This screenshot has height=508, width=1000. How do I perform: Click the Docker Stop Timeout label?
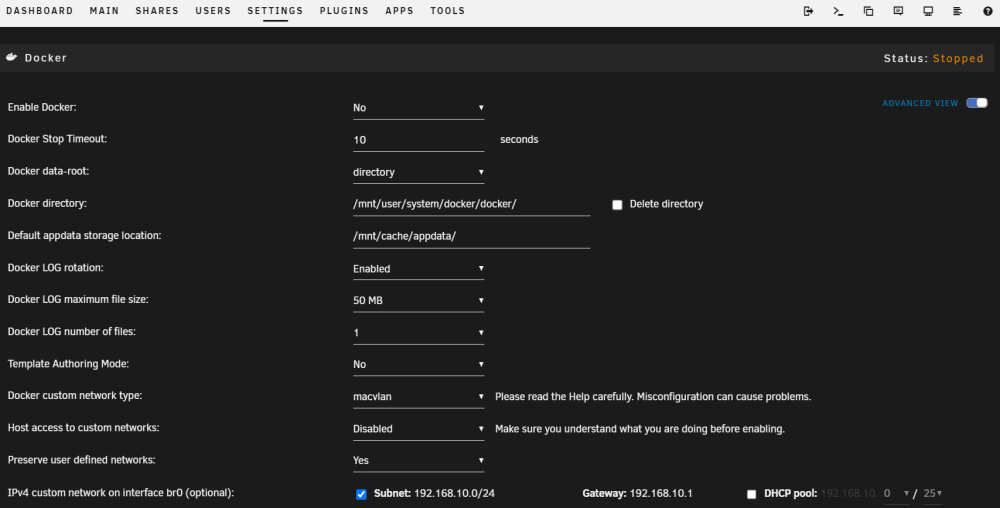[57, 139]
